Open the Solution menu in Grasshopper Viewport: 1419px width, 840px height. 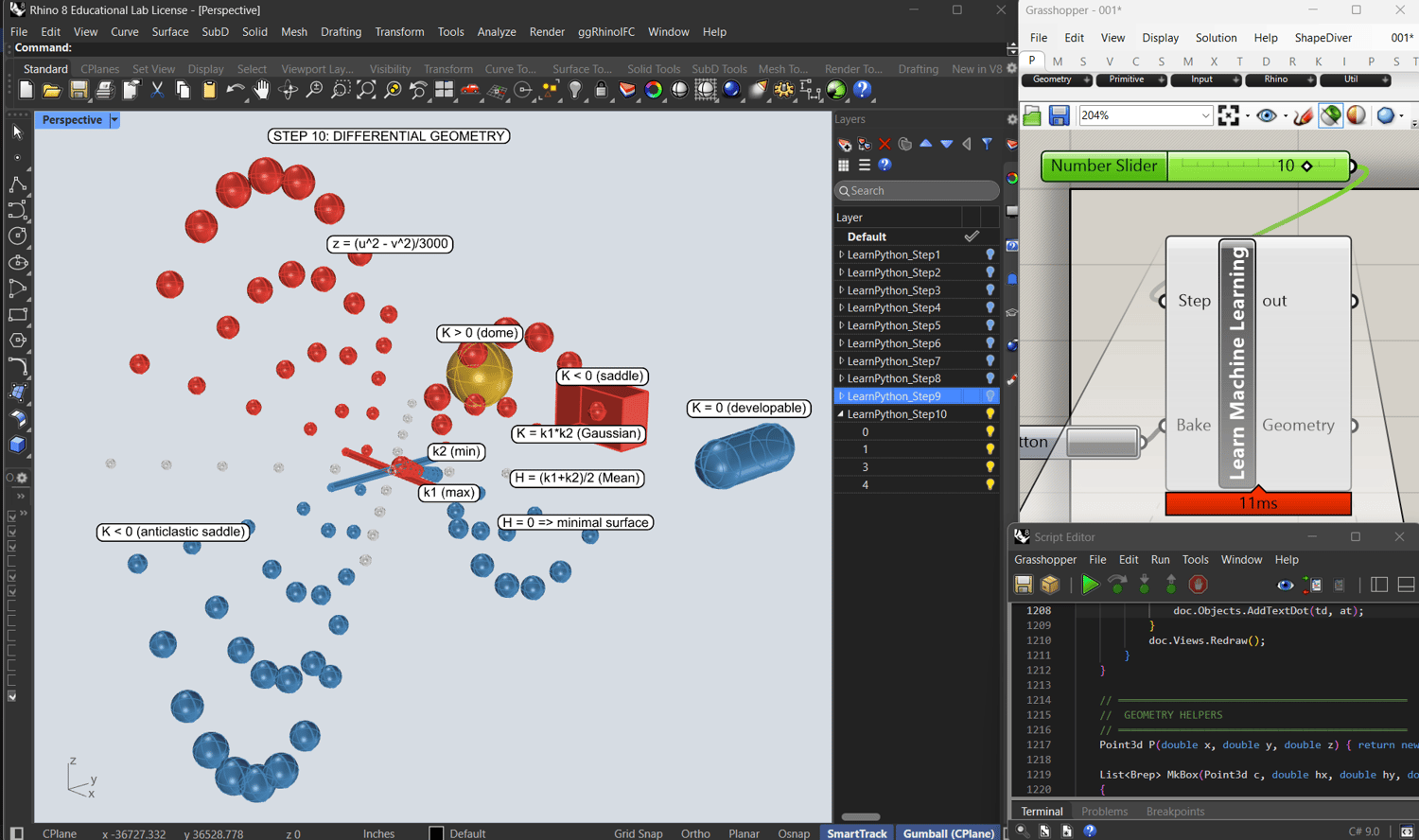(1216, 38)
